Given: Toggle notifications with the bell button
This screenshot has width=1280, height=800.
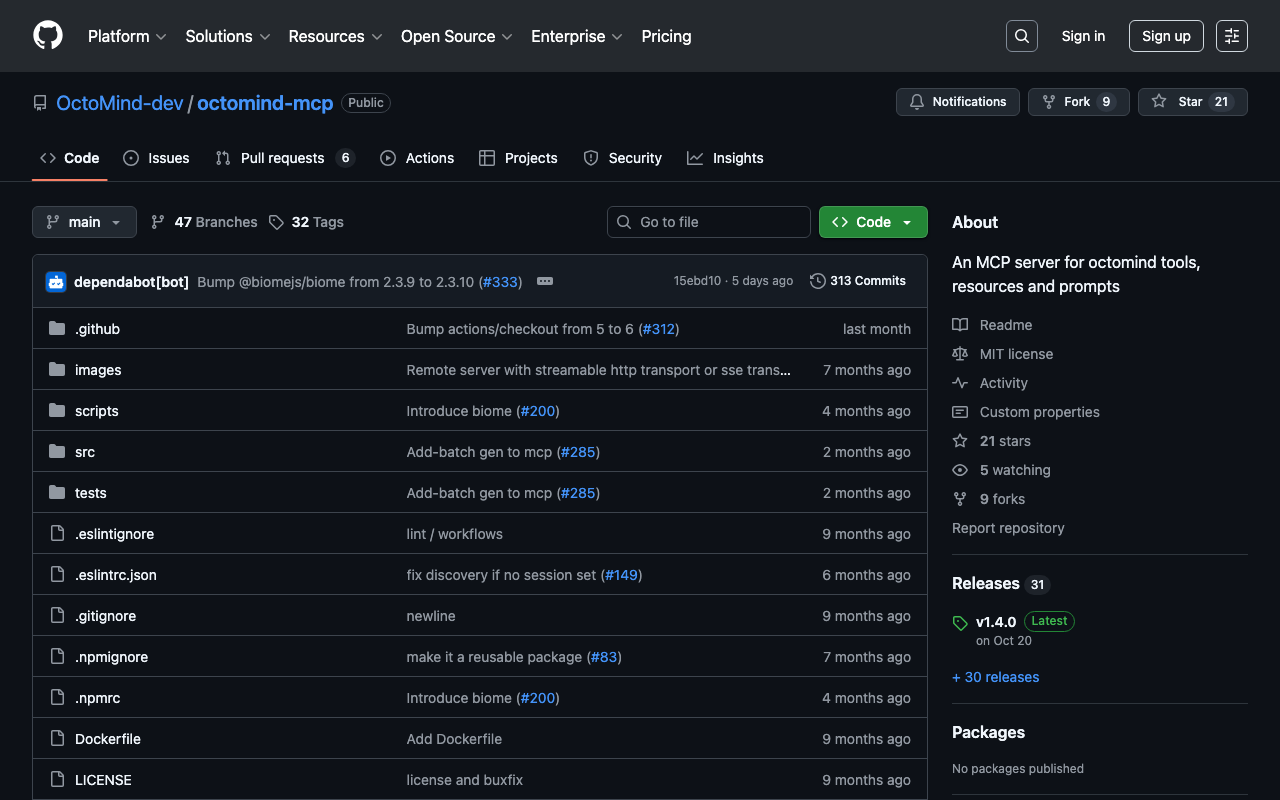Looking at the screenshot, I should 958,102.
